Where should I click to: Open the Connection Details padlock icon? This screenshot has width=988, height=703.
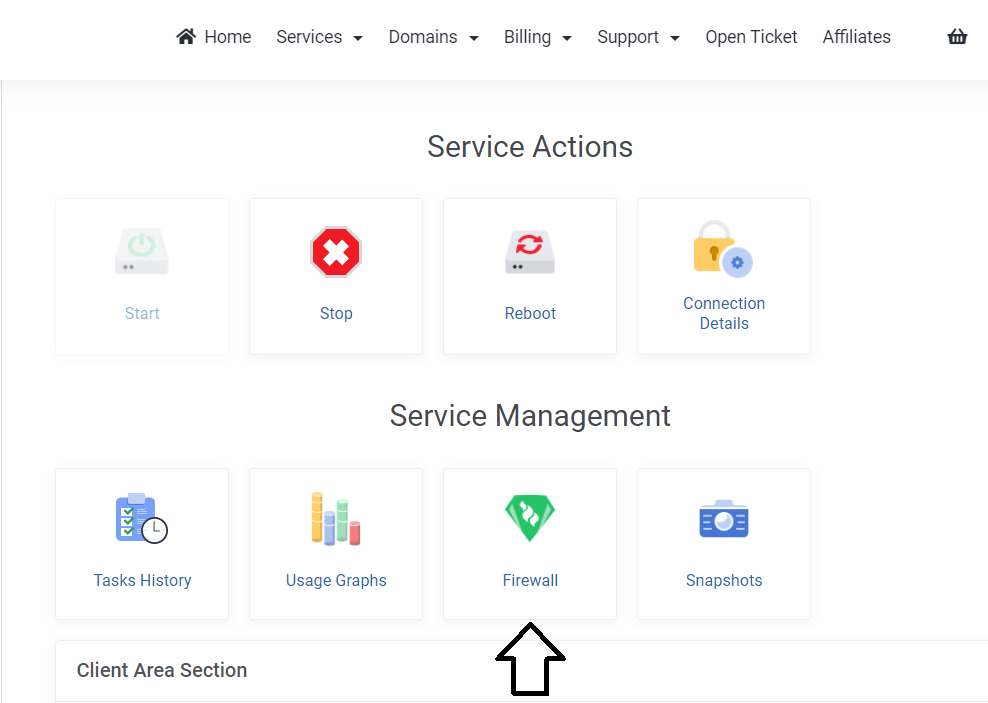click(x=723, y=249)
